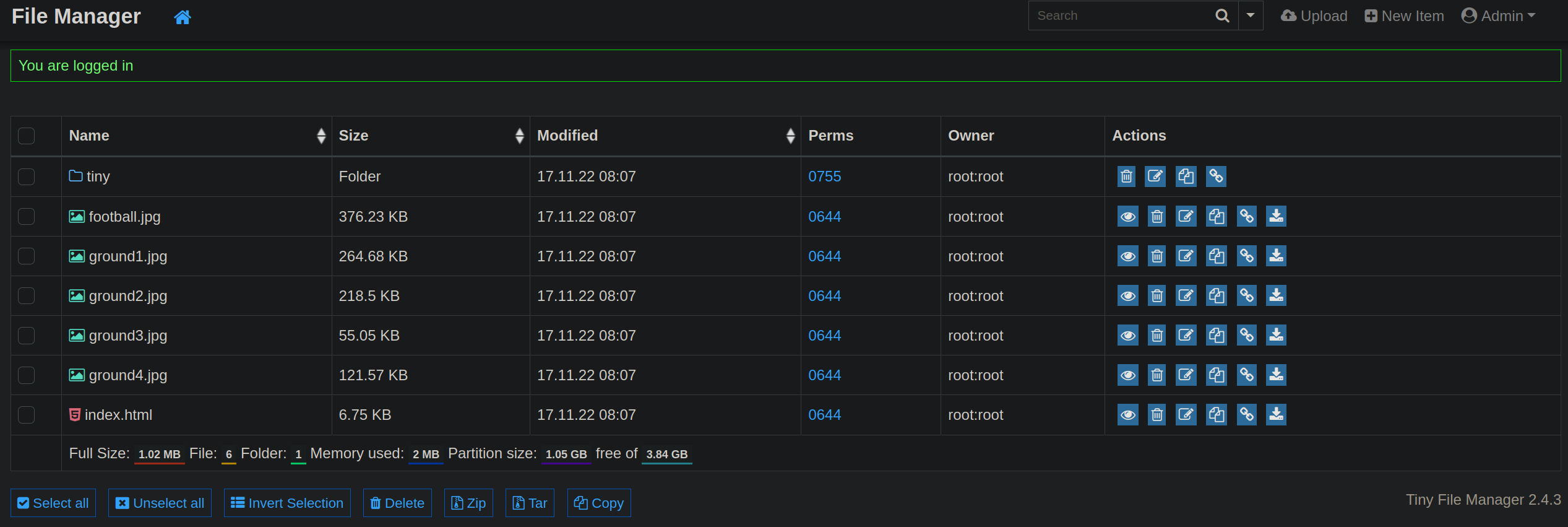Download index.html with the download icon
Image resolution: width=1568 pixels, height=527 pixels.
[x=1276, y=415]
